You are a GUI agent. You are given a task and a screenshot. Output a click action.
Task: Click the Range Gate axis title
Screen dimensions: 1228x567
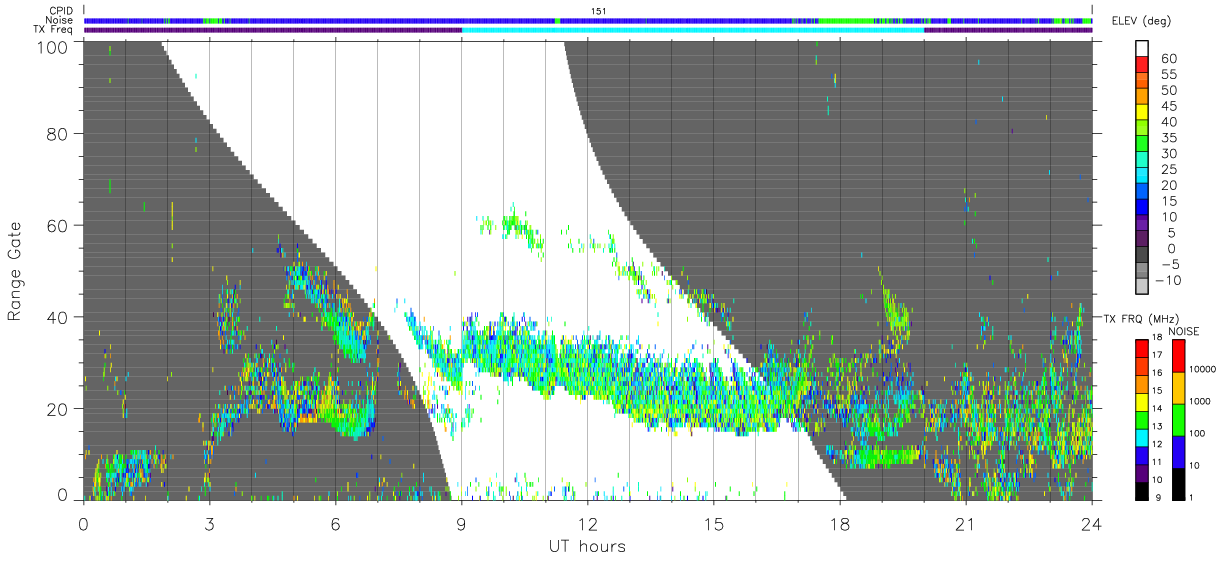pyautogui.click(x=15, y=271)
